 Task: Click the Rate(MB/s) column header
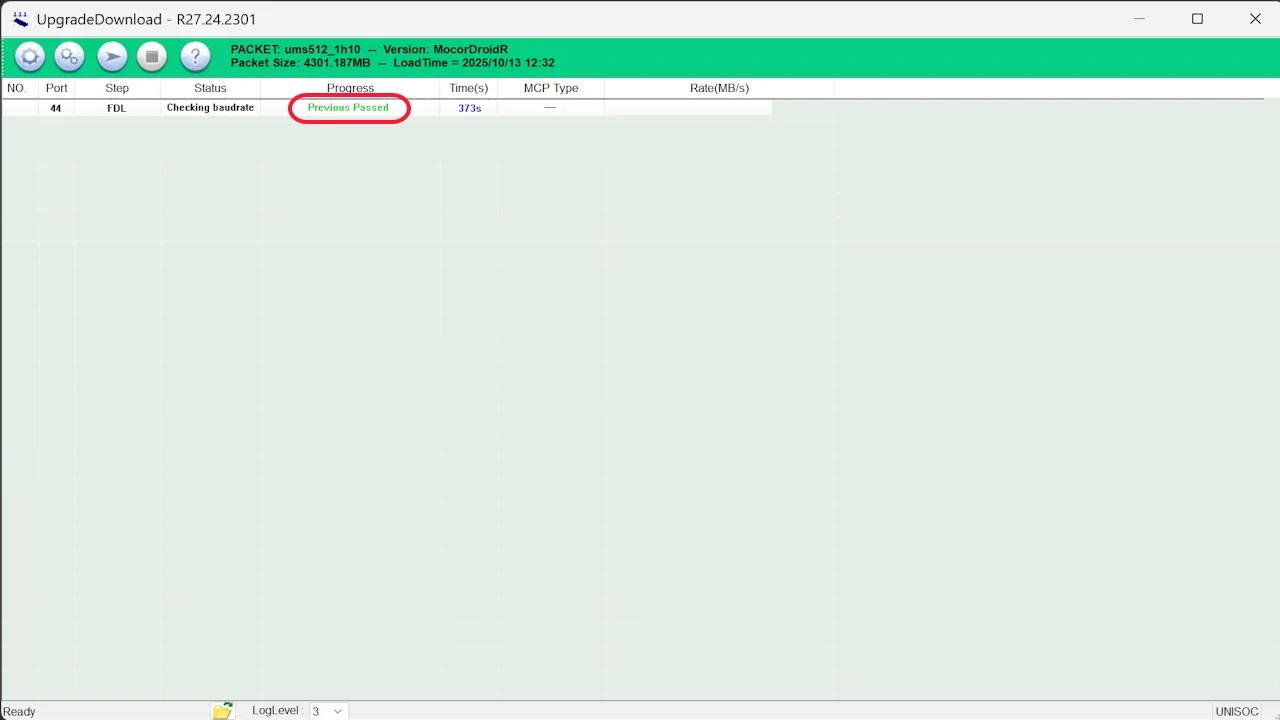point(719,88)
